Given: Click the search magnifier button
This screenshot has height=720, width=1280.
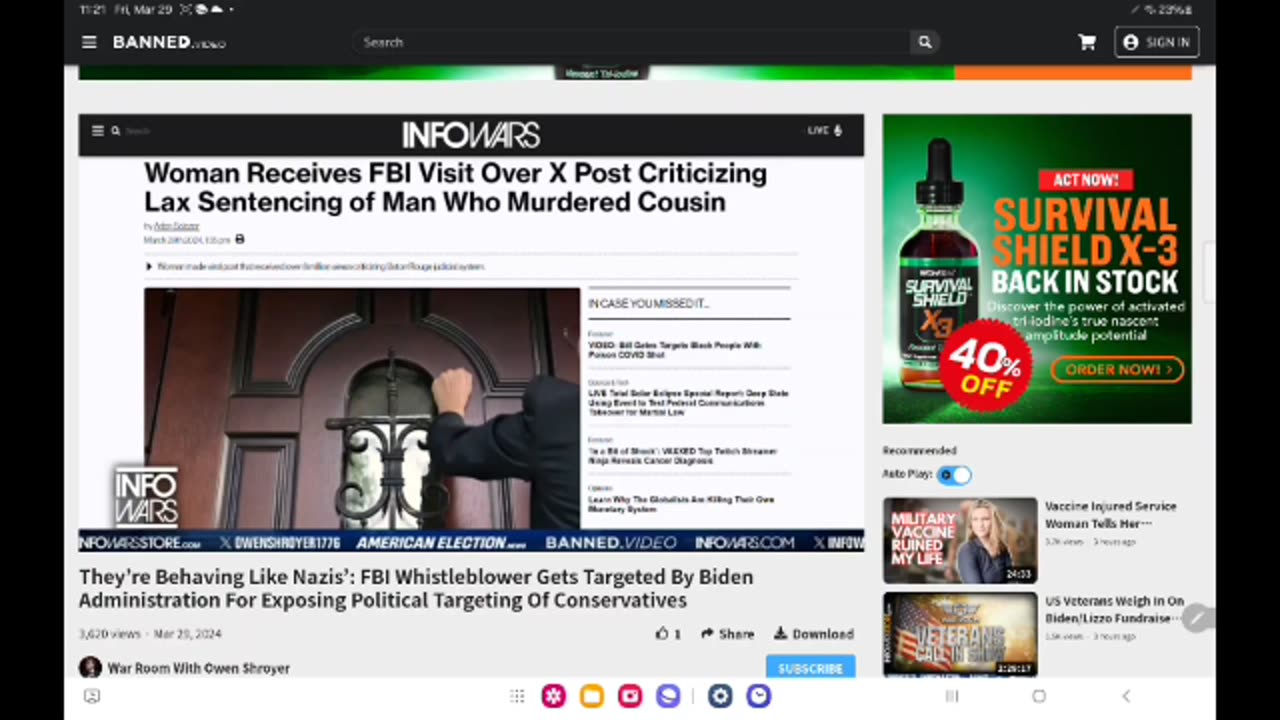Looking at the screenshot, I should tap(925, 42).
